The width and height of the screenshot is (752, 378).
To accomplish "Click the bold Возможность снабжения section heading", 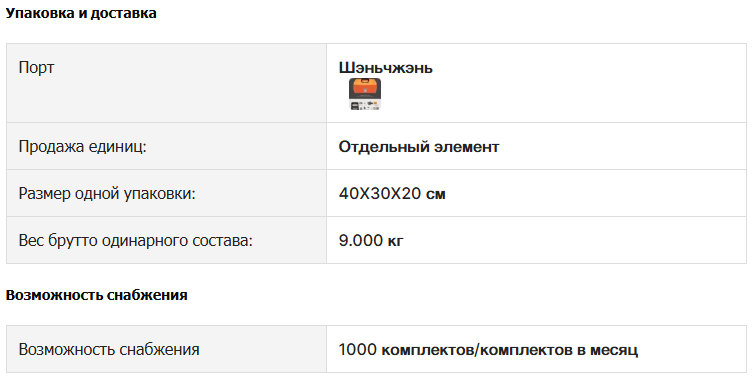I will (x=96, y=295).
